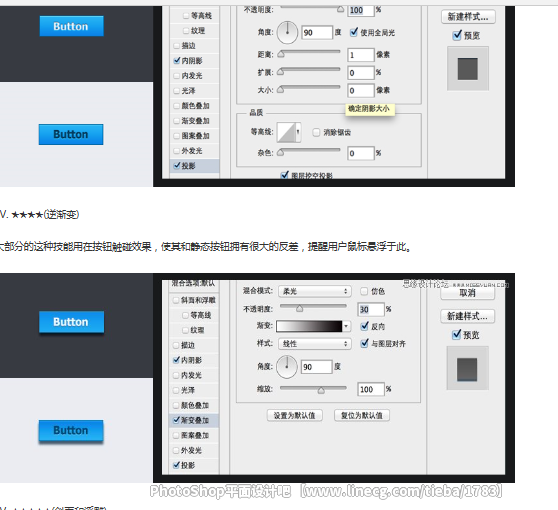Click the 距离 input field showing 1
The image size is (558, 510).
coord(361,55)
